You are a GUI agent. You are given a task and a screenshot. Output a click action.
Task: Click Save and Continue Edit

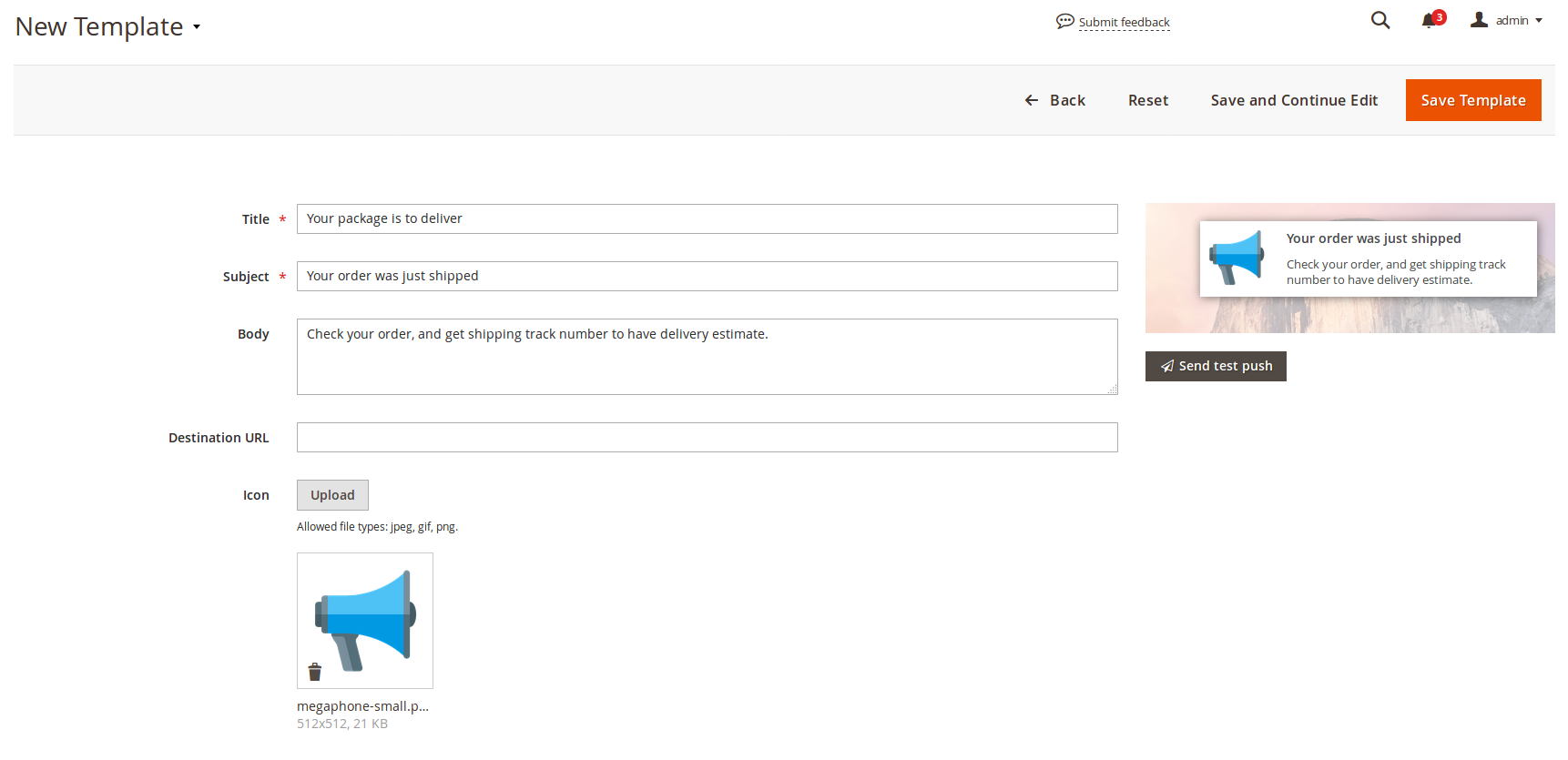(x=1294, y=100)
